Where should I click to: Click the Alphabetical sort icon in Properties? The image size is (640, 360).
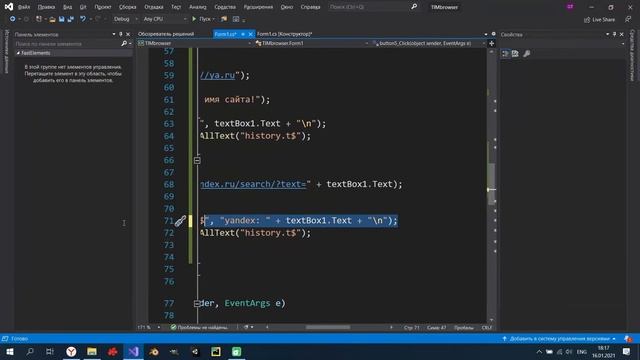515,53
